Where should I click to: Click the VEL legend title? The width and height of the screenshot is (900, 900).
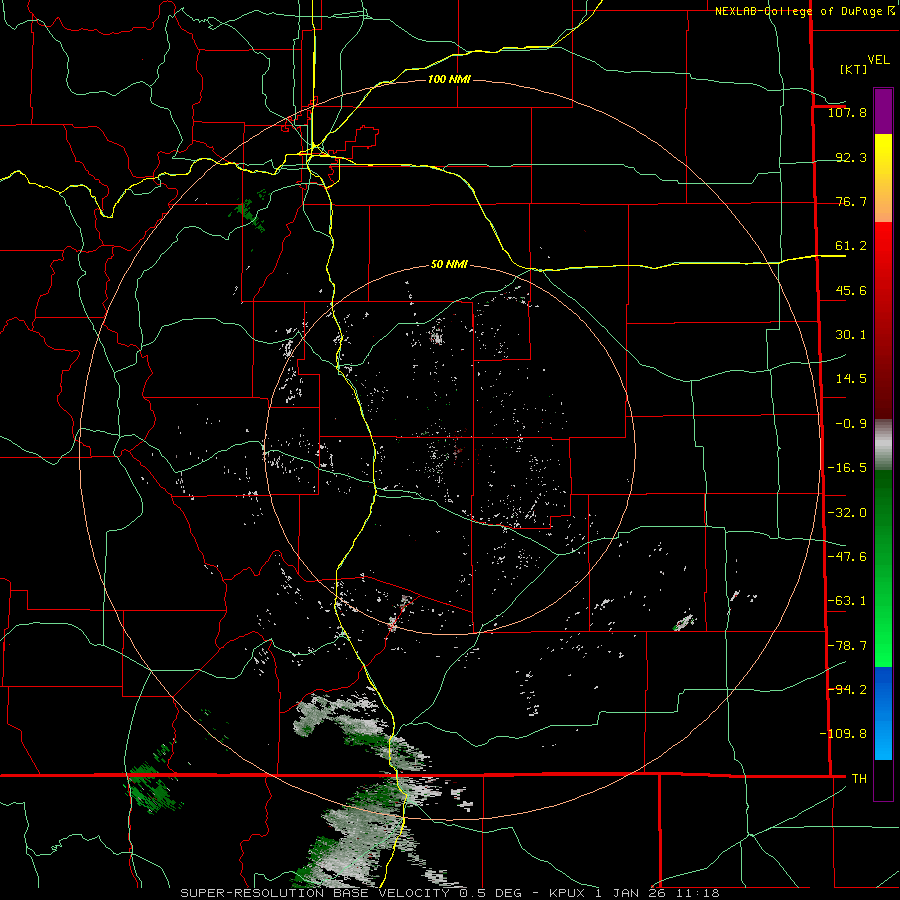(x=878, y=60)
